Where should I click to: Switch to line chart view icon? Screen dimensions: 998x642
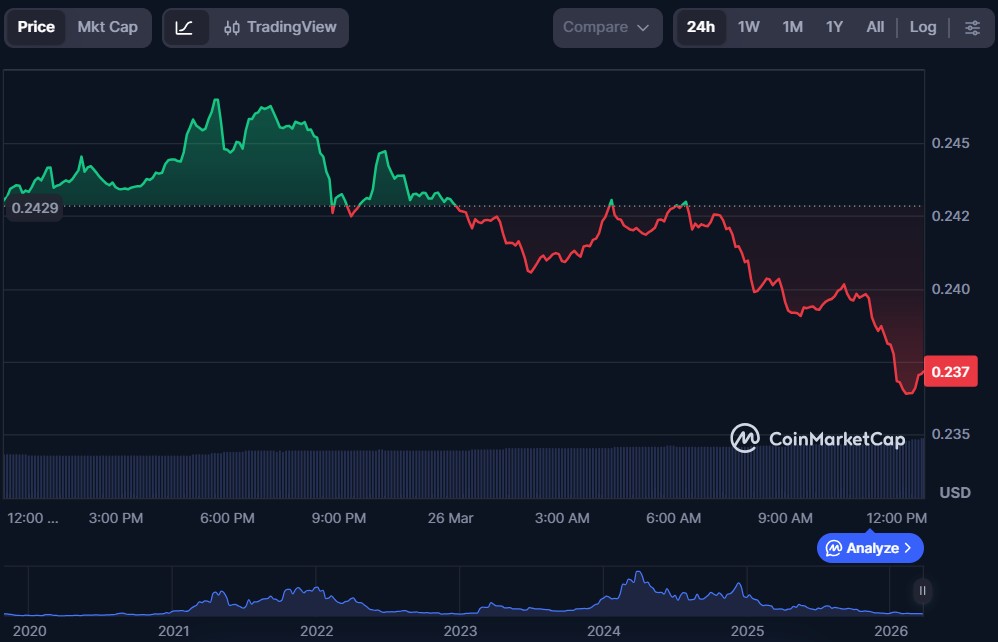click(x=185, y=27)
